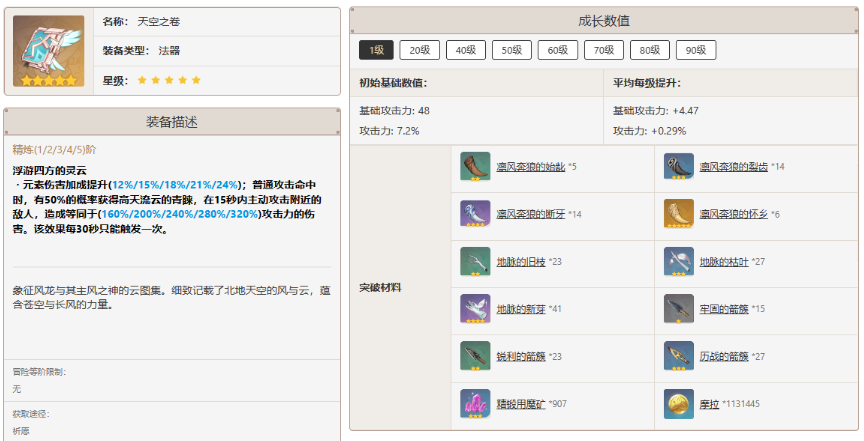Open the 历战的箭簇 material link
Image resolution: width=864 pixels, height=441 pixels.
coord(724,356)
